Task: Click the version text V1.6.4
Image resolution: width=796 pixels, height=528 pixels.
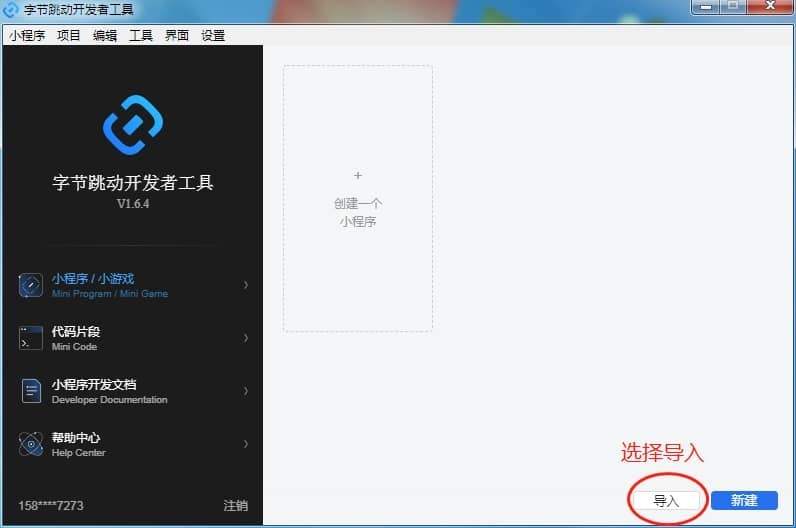Action: (133, 204)
